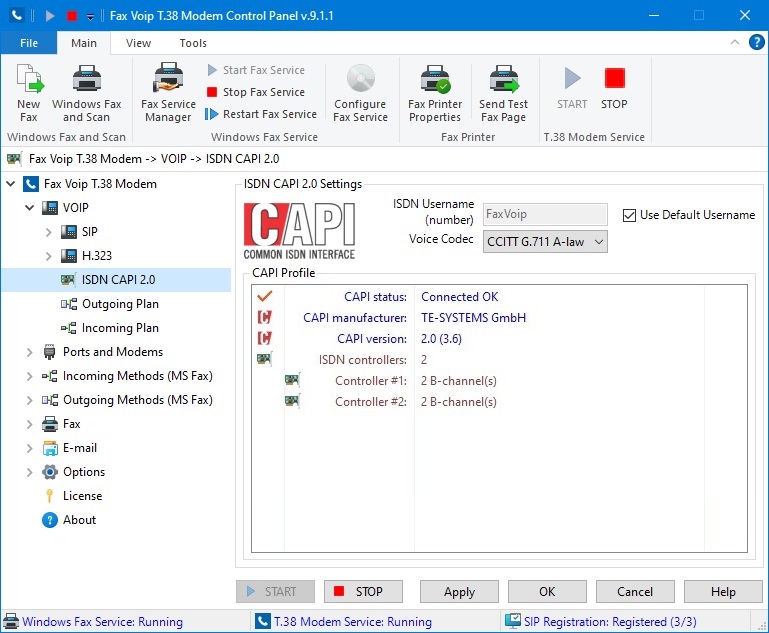Viewport: 769px width, 633px height.
Task: Expand the E-mail tree node
Action: point(30,448)
